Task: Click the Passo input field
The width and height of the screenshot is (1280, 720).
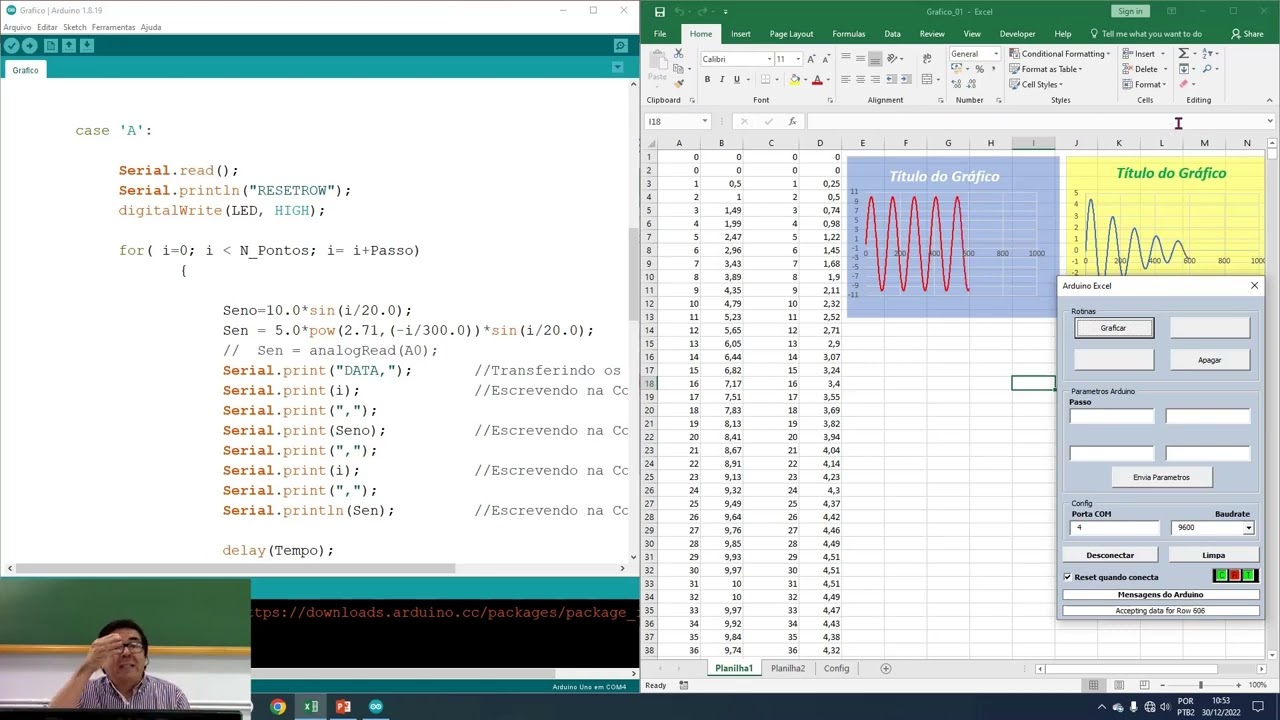Action: point(1111,416)
